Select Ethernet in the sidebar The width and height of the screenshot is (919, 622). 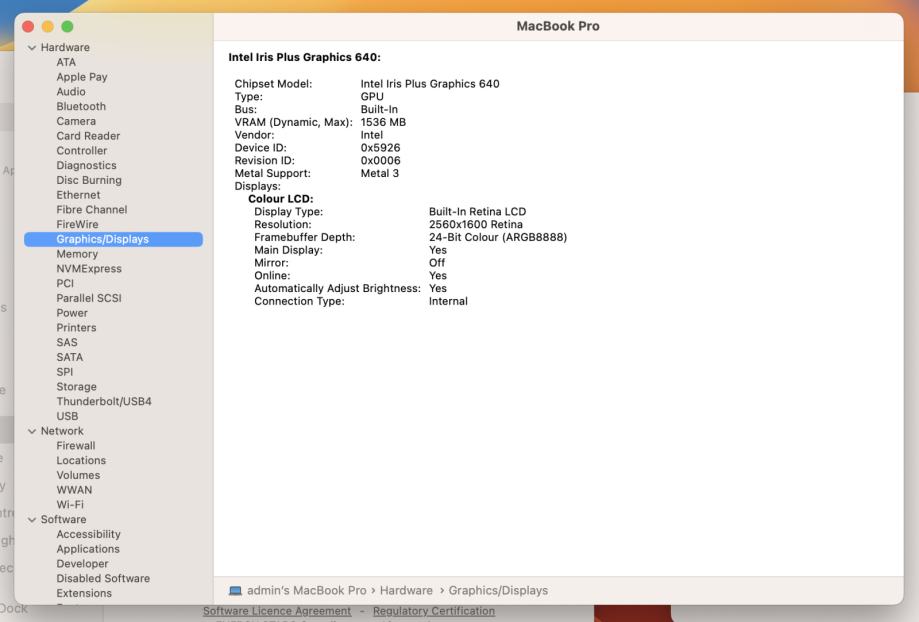coord(78,195)
